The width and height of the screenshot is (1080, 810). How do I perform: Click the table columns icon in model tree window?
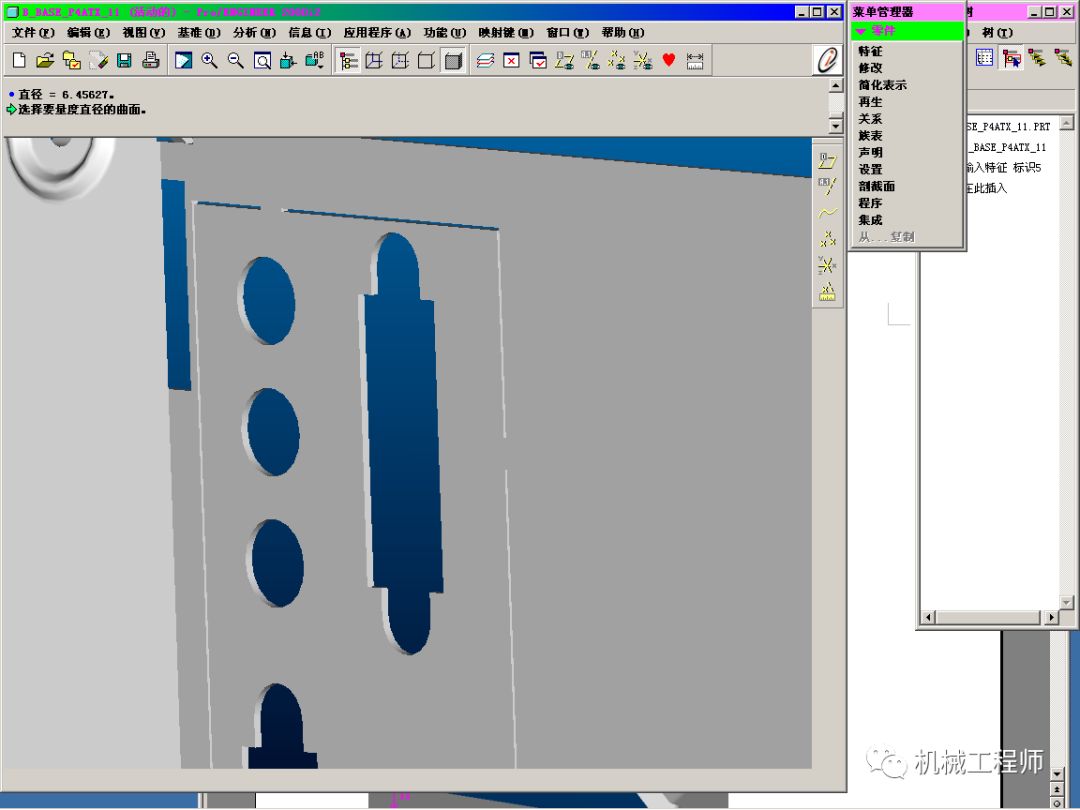[x=985, y=57]
